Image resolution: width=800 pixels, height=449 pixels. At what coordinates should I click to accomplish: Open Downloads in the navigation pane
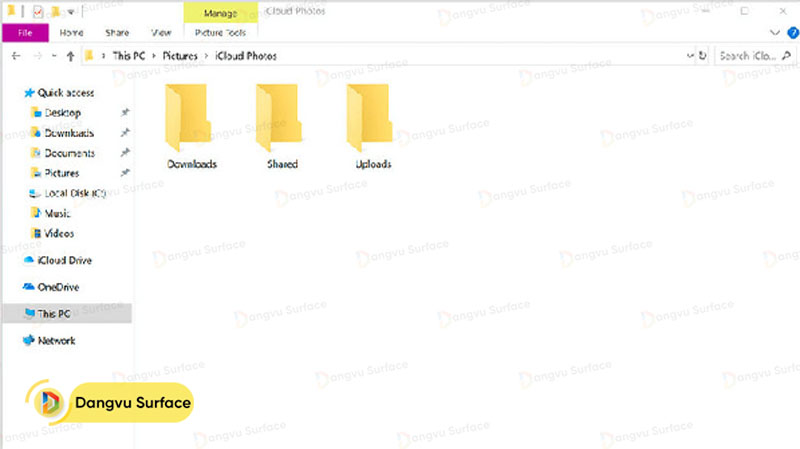point(69,133)
